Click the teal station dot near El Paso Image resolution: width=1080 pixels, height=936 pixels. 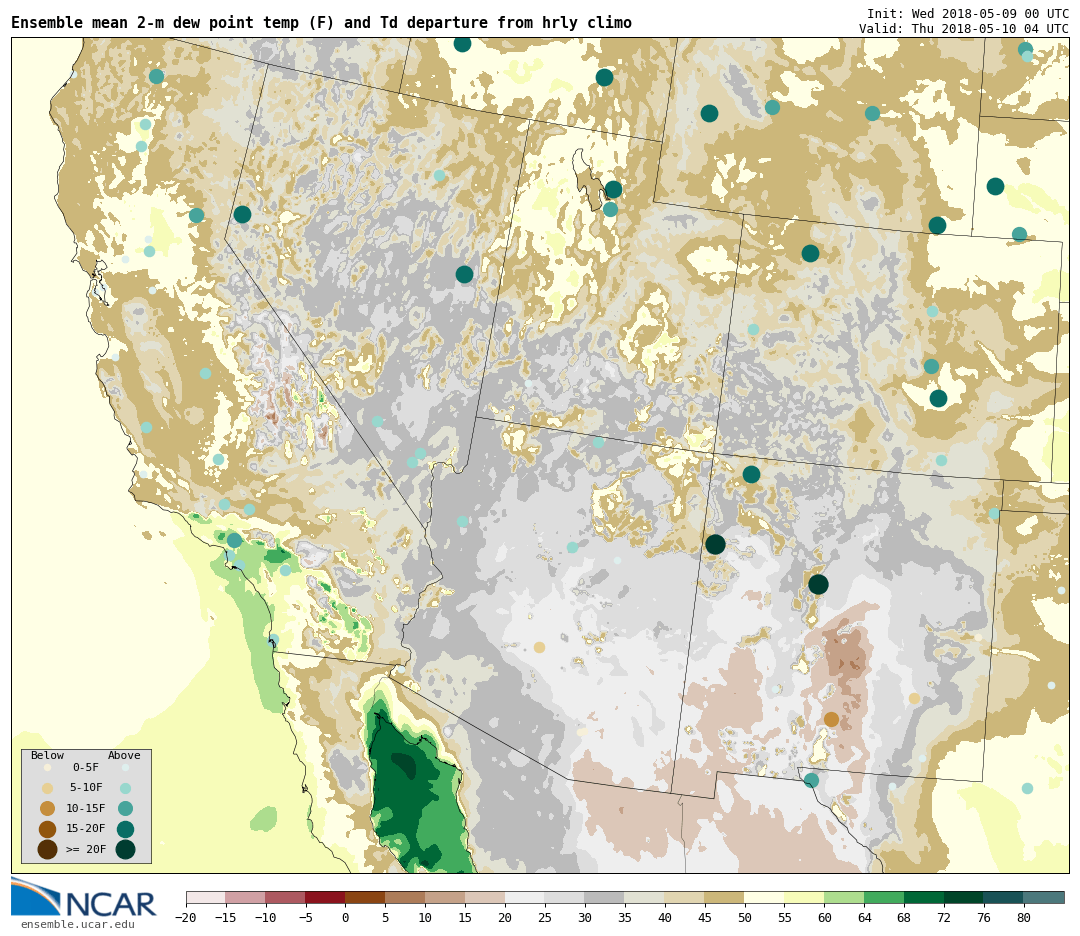click(811, 780)
